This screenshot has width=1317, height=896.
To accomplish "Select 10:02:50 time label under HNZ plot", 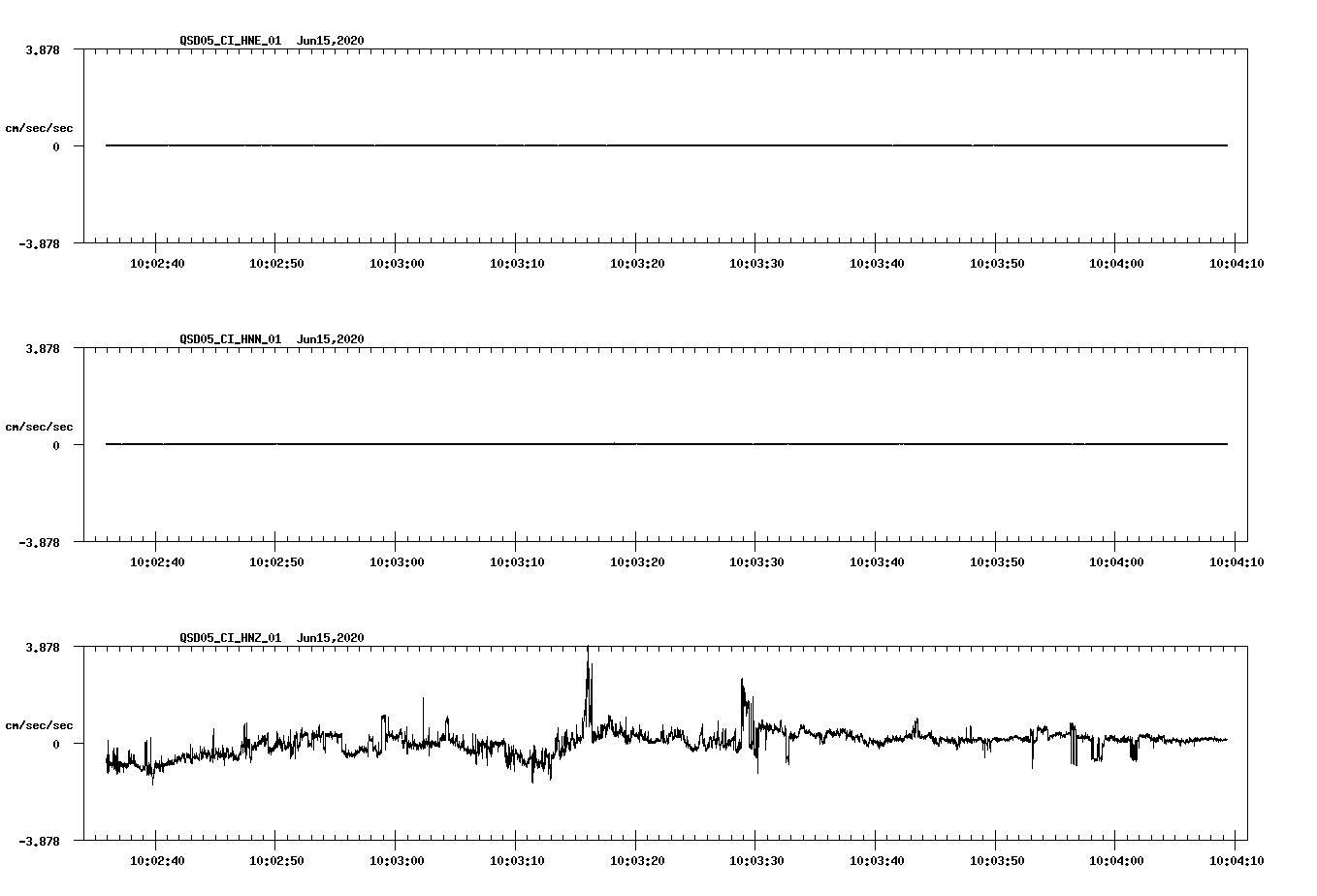I will click(x=276, y=860).
